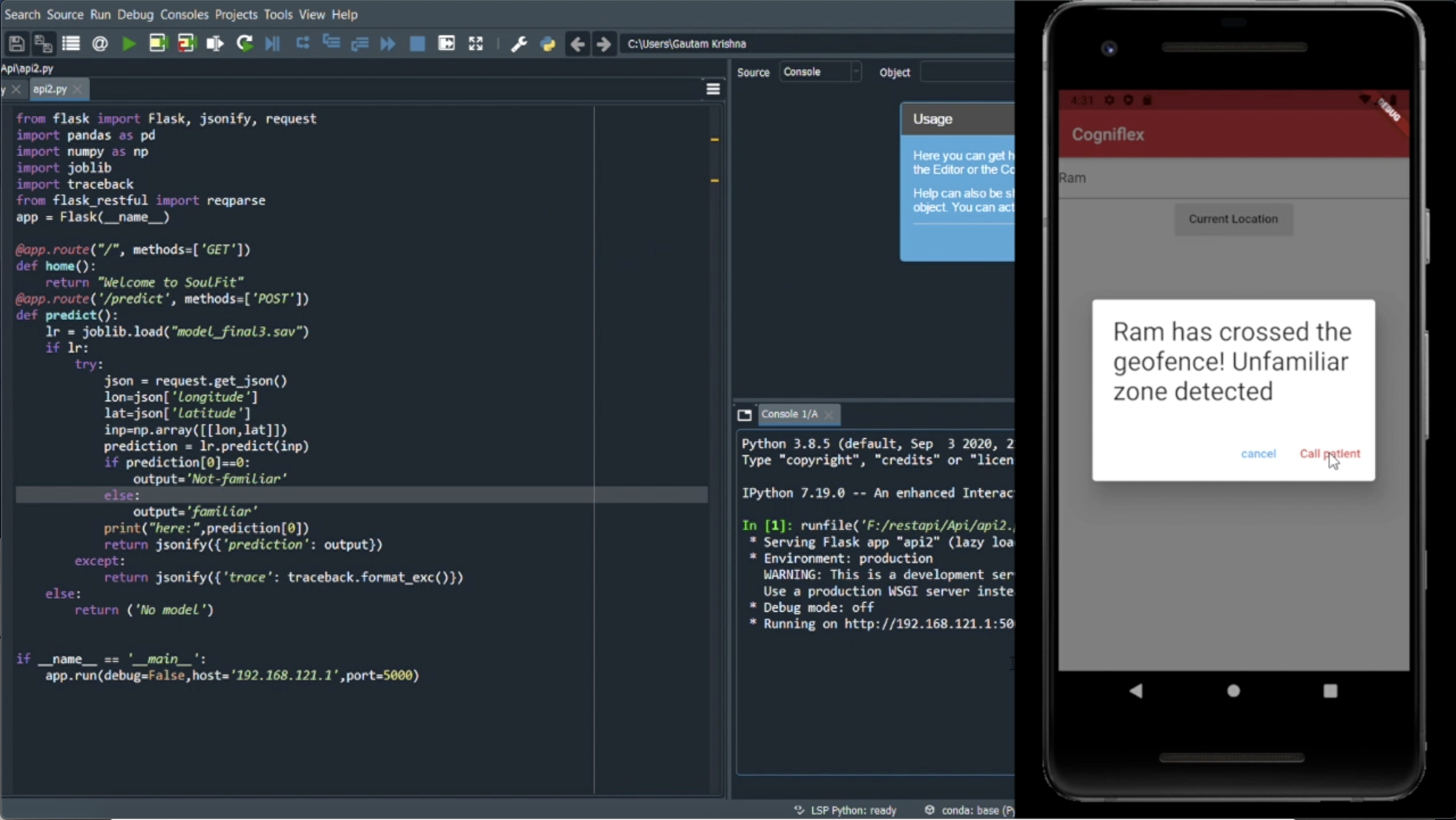Click Re-run last script icon
The width and height of the screenshot is (1456, 820).
click(244, 43)
